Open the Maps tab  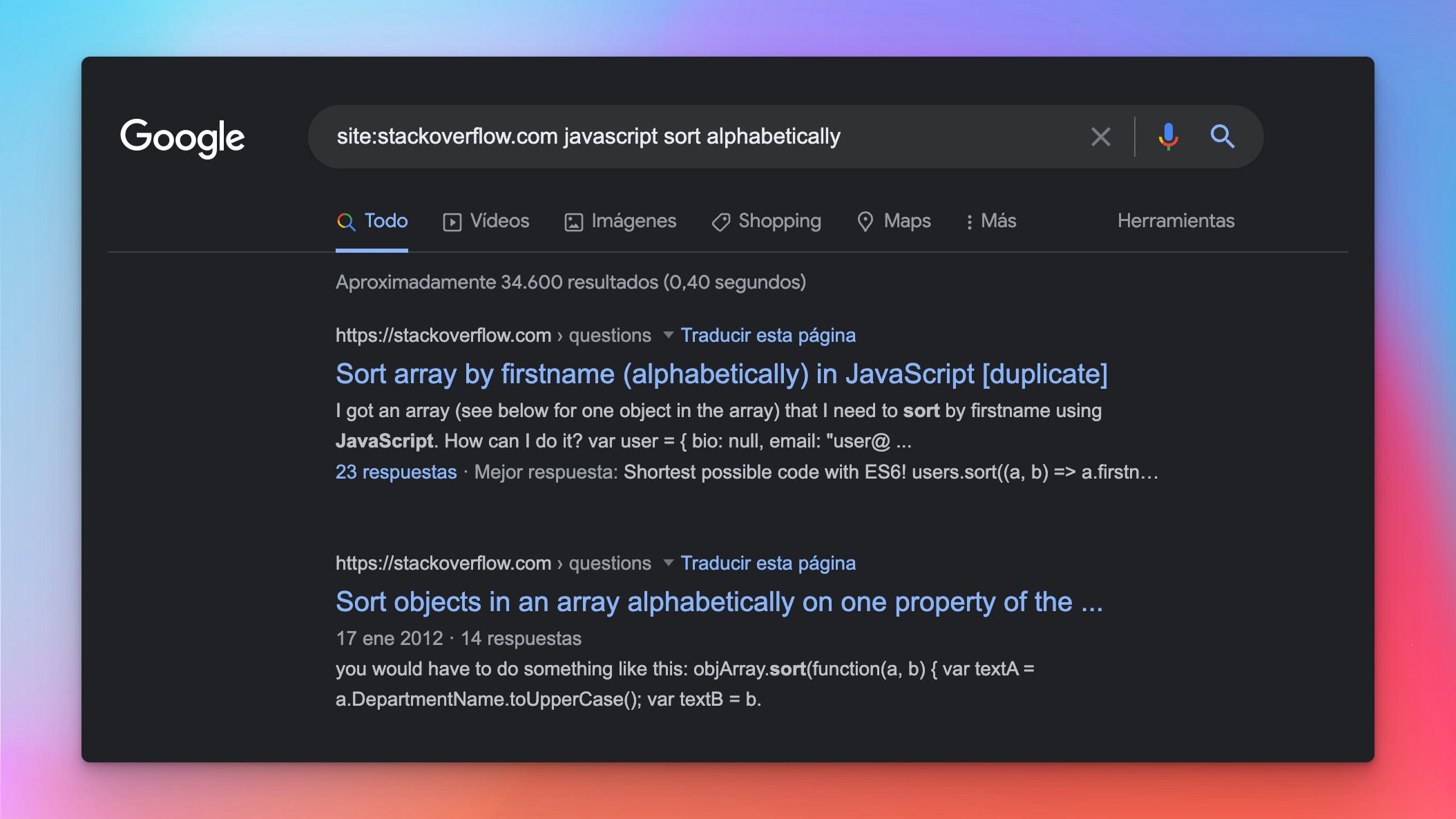click(x=894, y=221)
